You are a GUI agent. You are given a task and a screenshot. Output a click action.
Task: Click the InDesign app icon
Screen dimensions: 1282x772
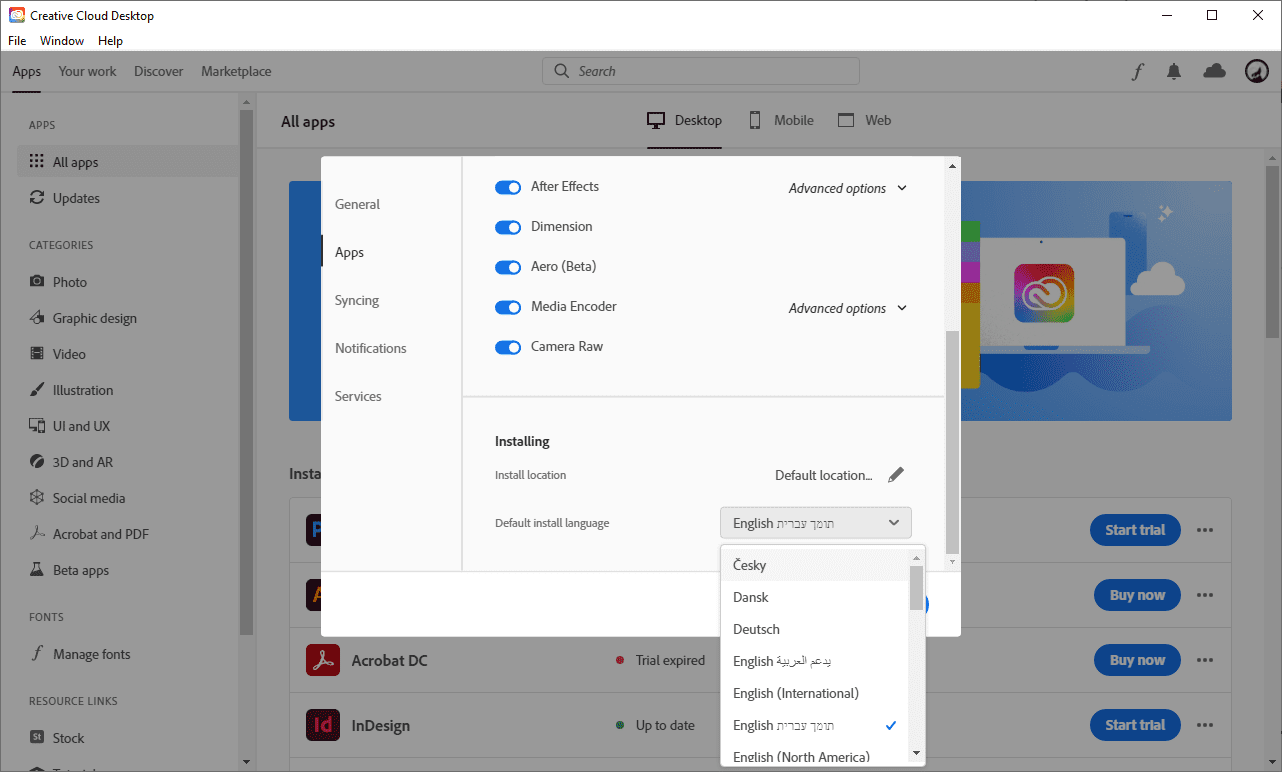click(322, 725)
